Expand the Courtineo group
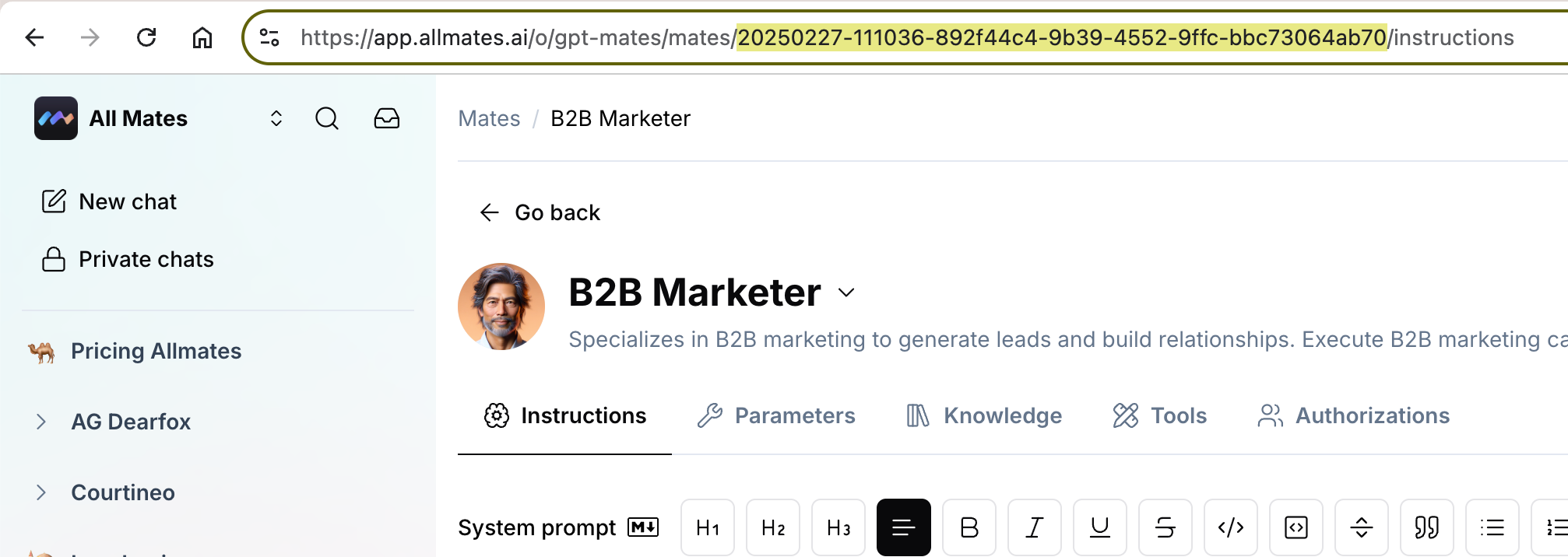Image resolution: width=1568 pixels, height=557 pixels. click(41, 492)
